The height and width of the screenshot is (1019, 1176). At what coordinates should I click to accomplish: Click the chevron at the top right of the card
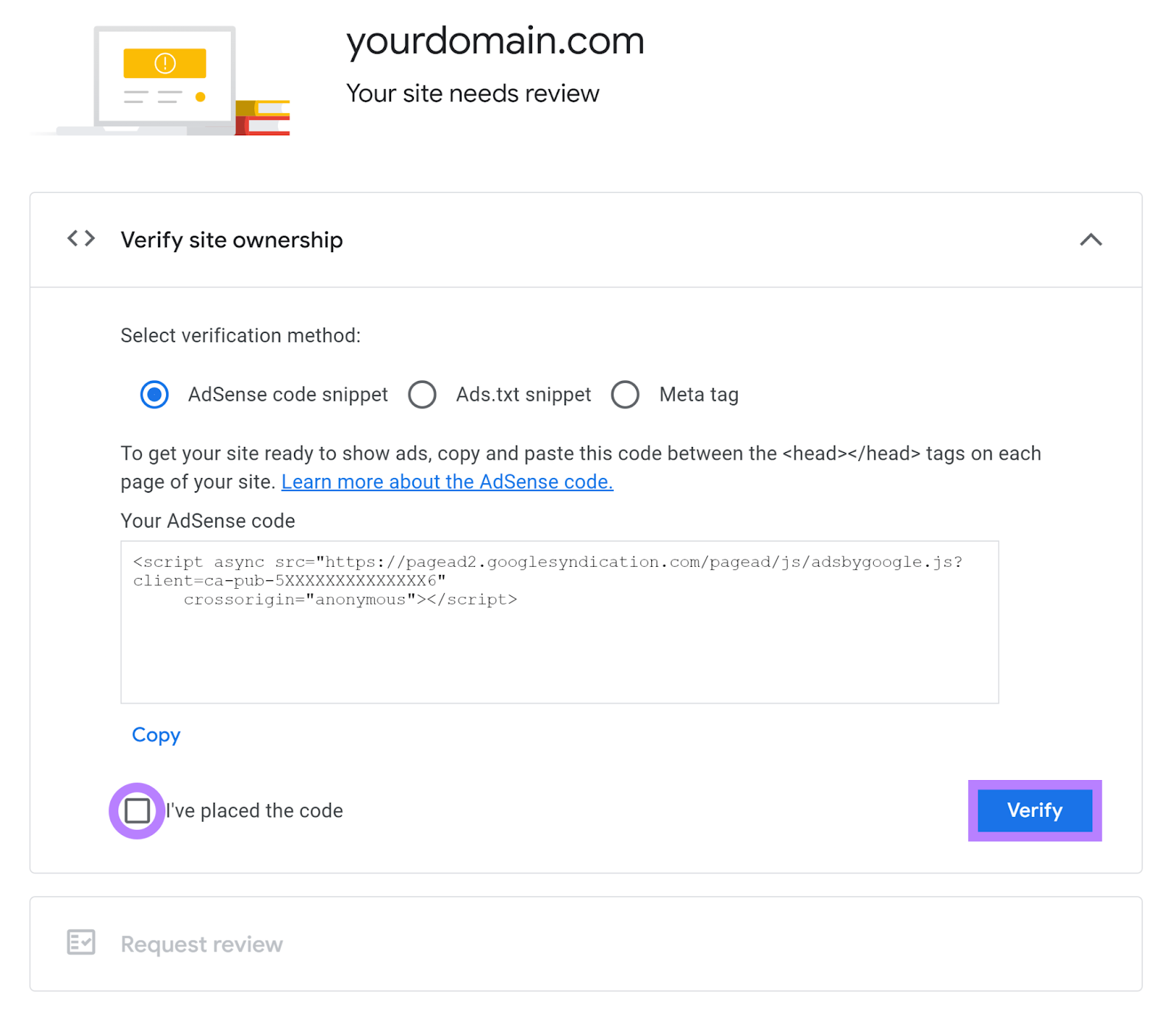pyautogui.click(x=1092, y=240)
